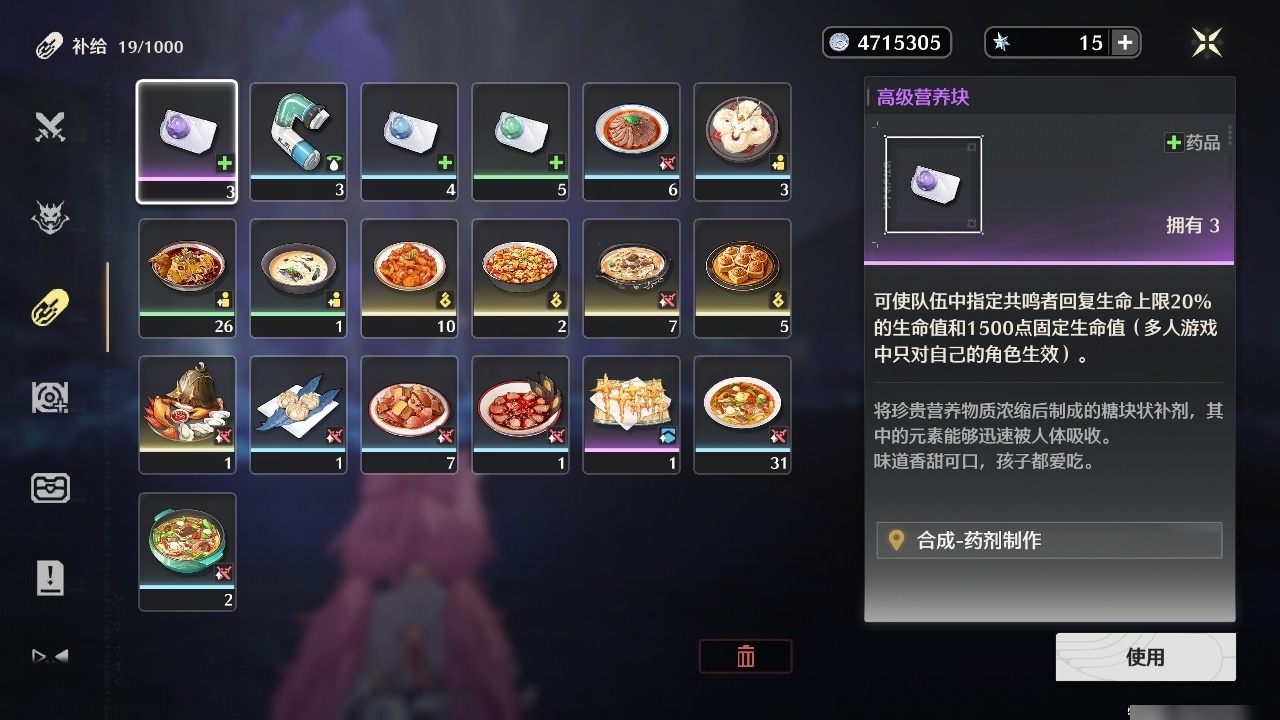Select the teal revival inhaler item
This screenshot has height=720, width=1280.
click(x=298, y=142)
